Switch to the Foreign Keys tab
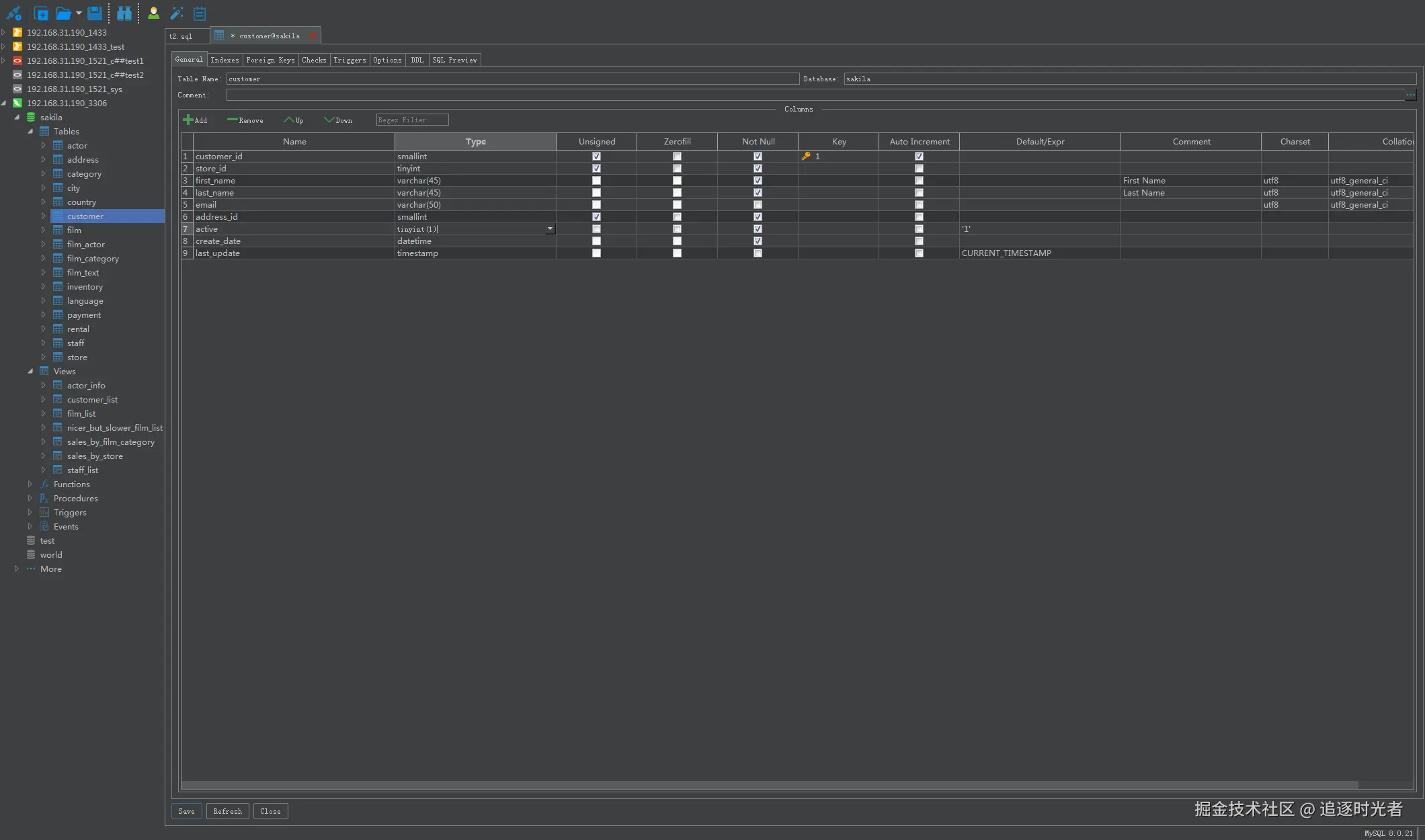The height and width of the screenshot is (840, 1425). click(270, 60)
